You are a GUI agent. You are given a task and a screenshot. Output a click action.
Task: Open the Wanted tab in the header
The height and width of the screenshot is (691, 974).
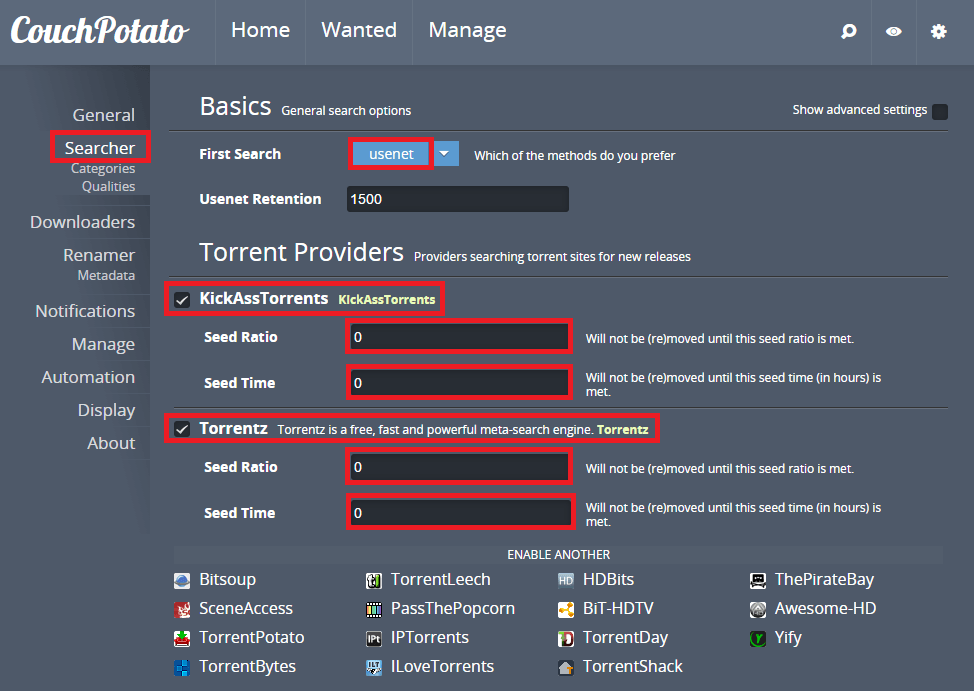coord(359,31)
